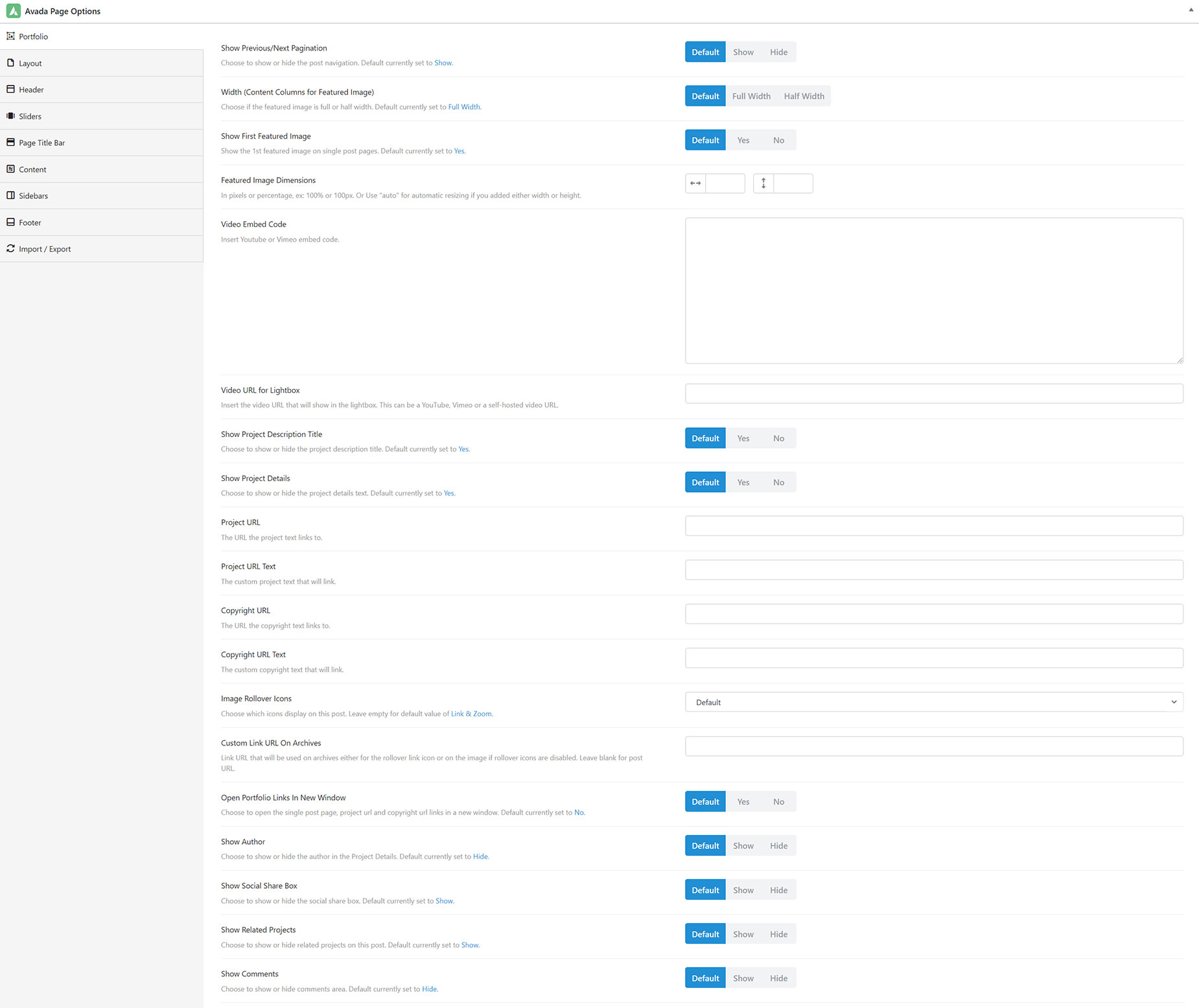1199x1008 pixels.
Task: Open the new window default No link
Action: click(x=579, y=812)
